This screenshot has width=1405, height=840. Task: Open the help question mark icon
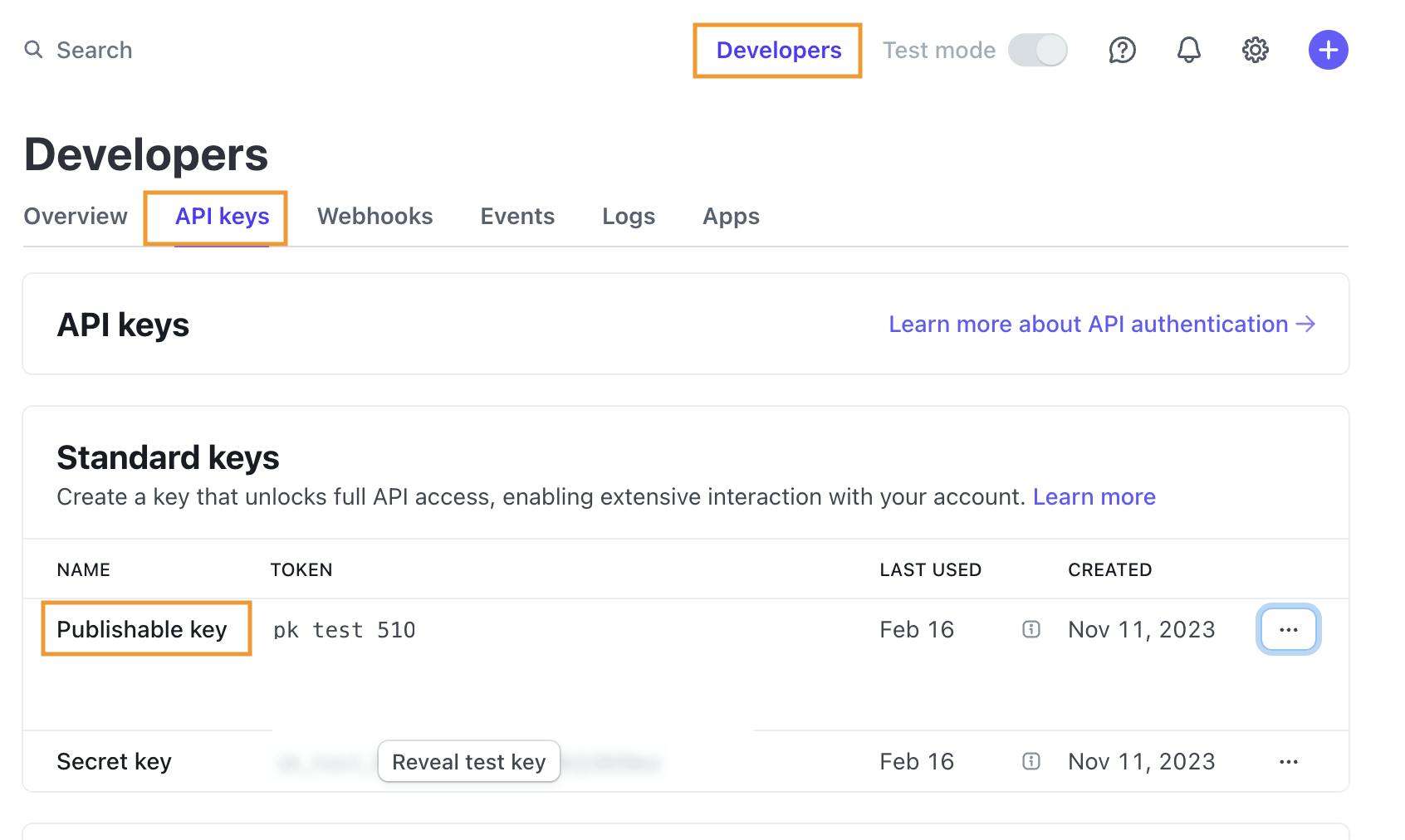[1122, 50]
